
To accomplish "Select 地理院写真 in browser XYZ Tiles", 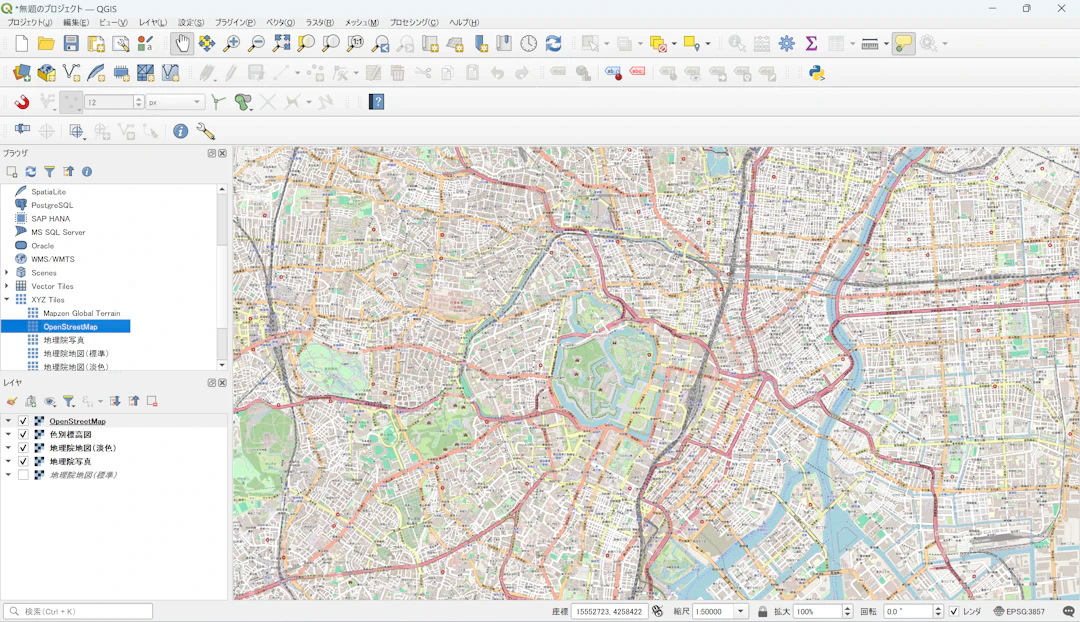I will click(x=64, y=340).
